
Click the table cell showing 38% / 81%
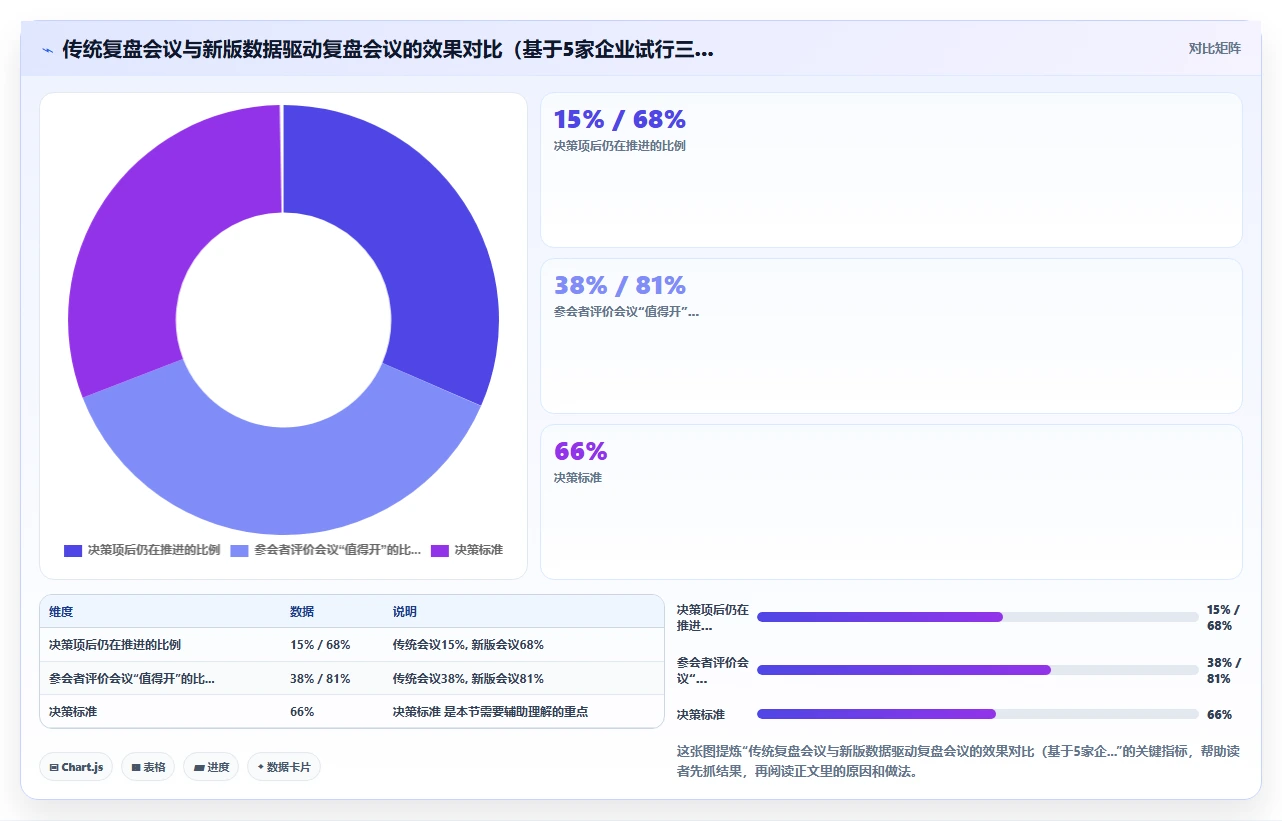(320, 678)
